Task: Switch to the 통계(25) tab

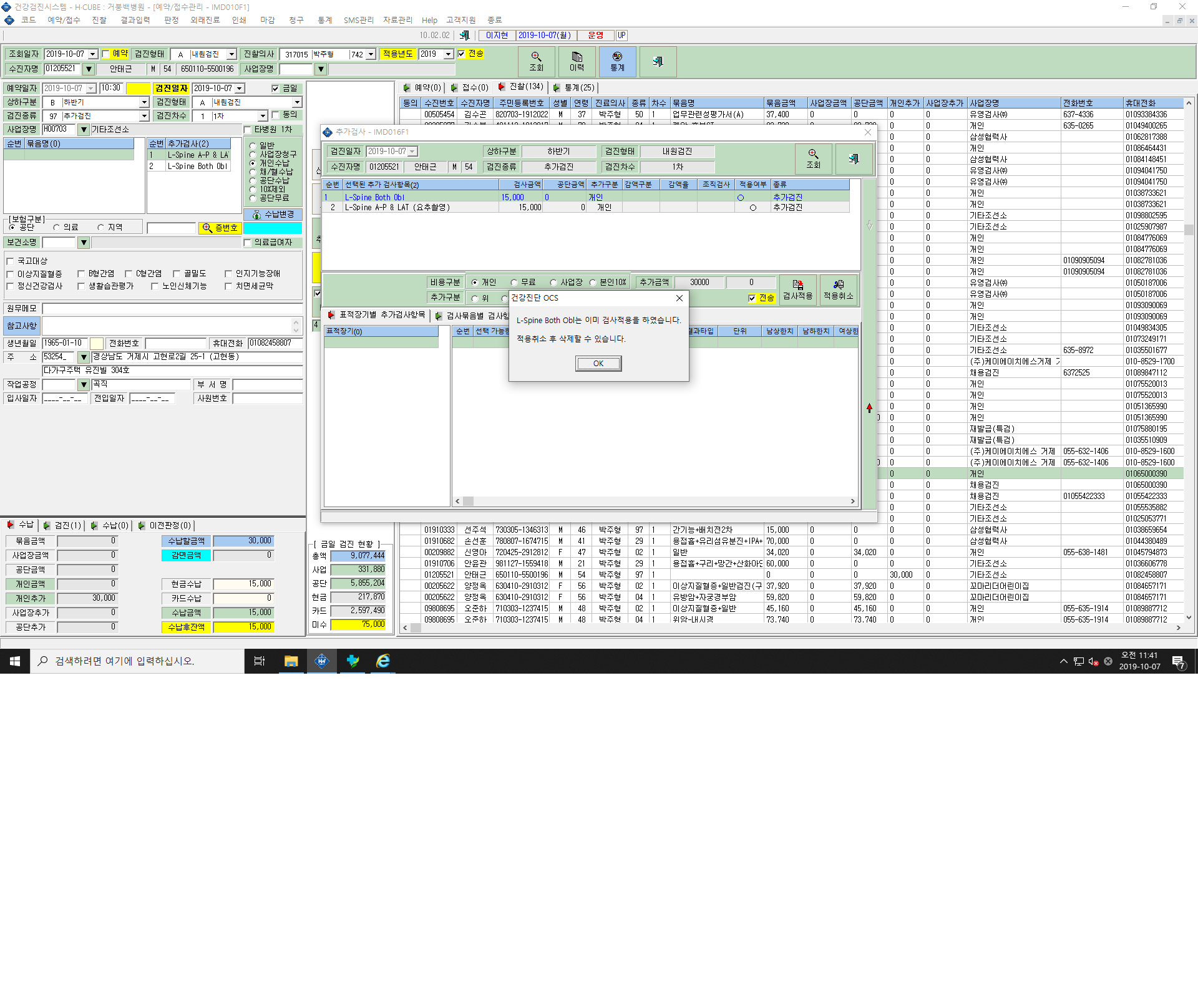Action: pos(575,88)
